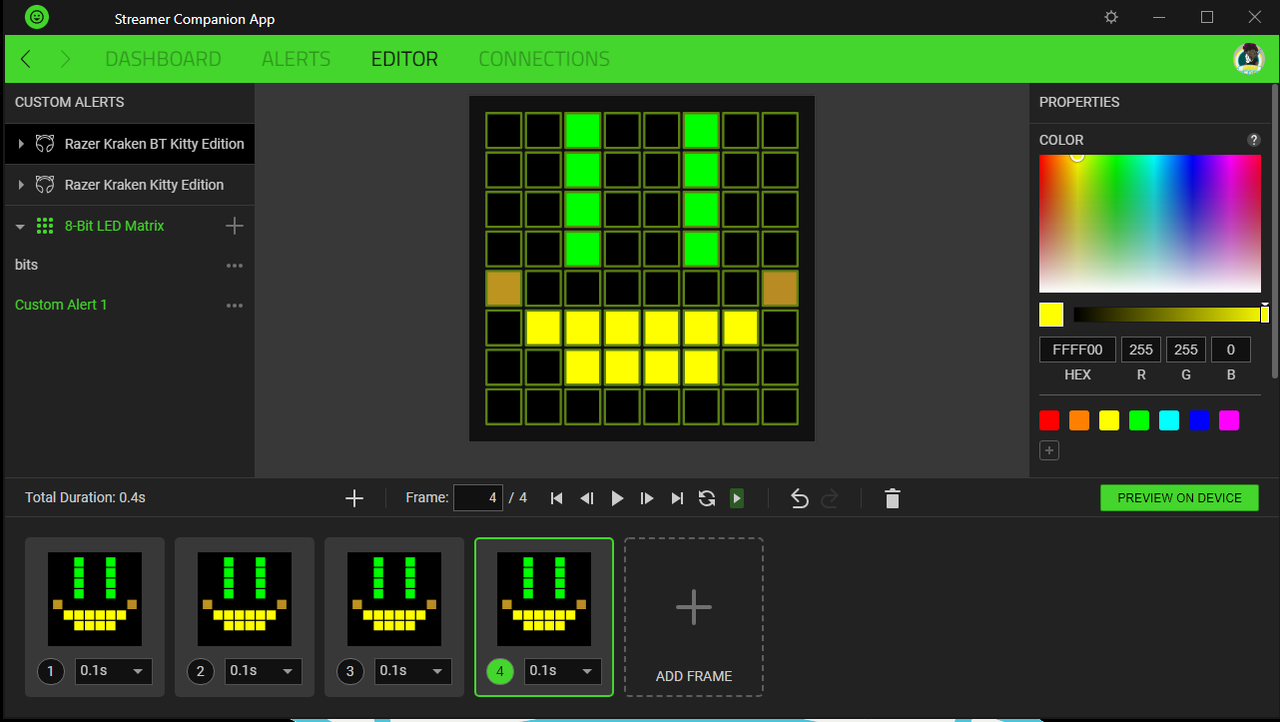Expand Razer Kraken BT Kitty Edition

coord(21,144)
